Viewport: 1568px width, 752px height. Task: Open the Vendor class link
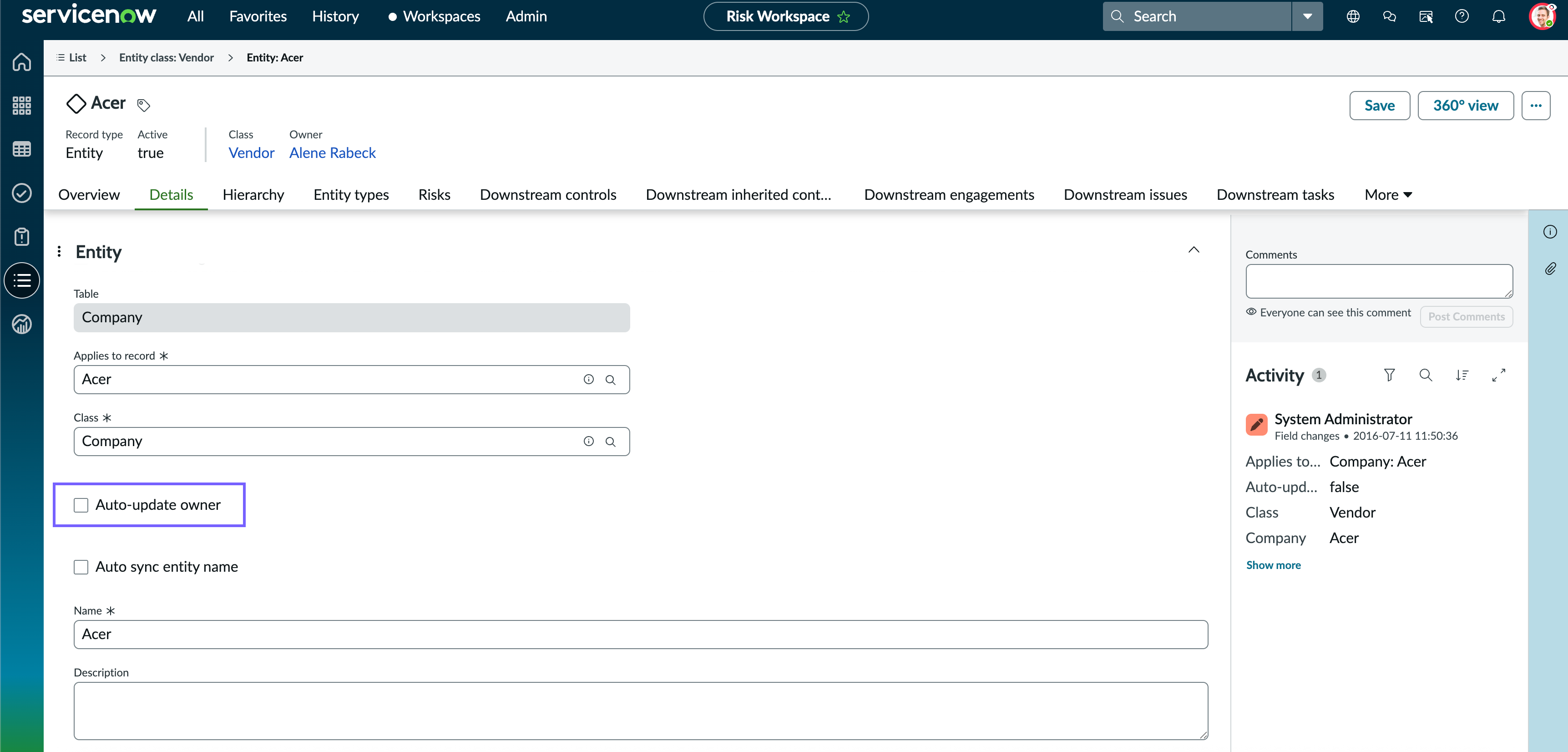pyautogui.click(x=251, y=153)
